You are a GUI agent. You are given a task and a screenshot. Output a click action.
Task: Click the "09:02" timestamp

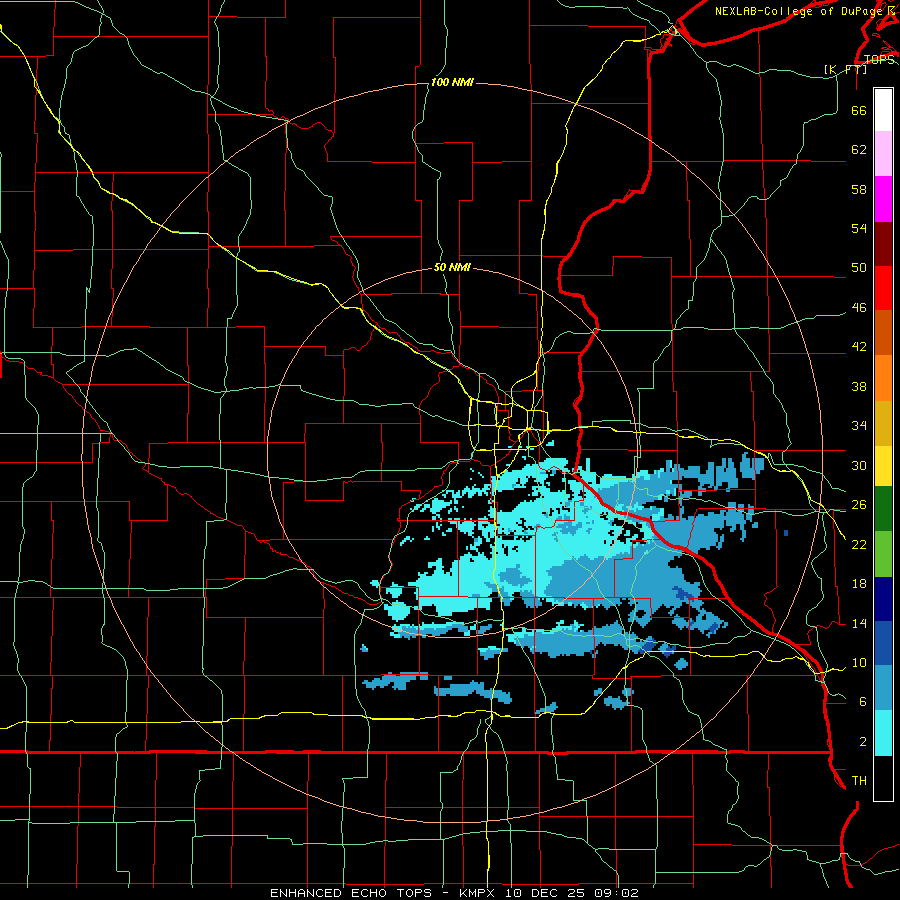point(616,893)
